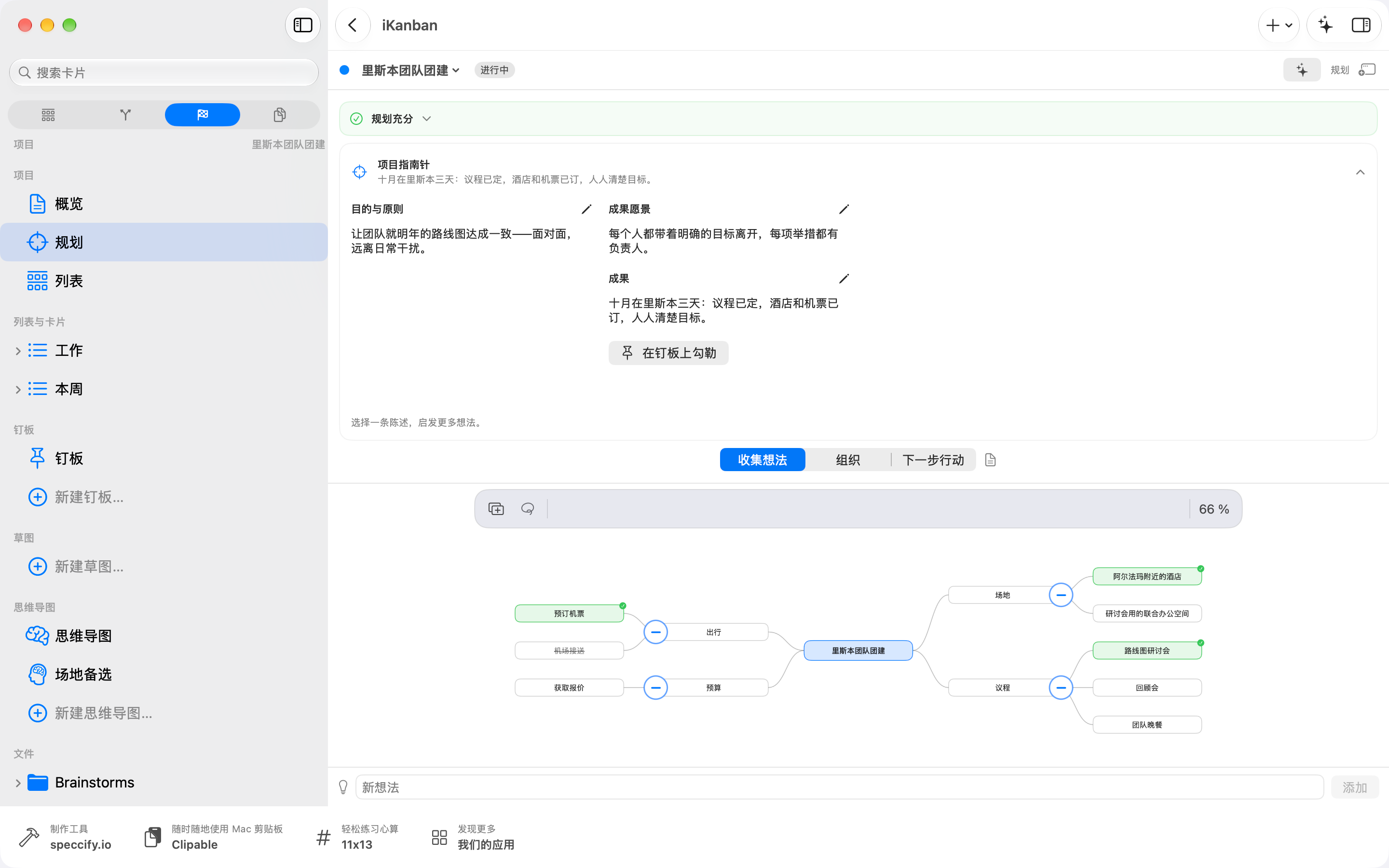
Task: Switch sidebar to grid board view
Action: coord(48,115)
